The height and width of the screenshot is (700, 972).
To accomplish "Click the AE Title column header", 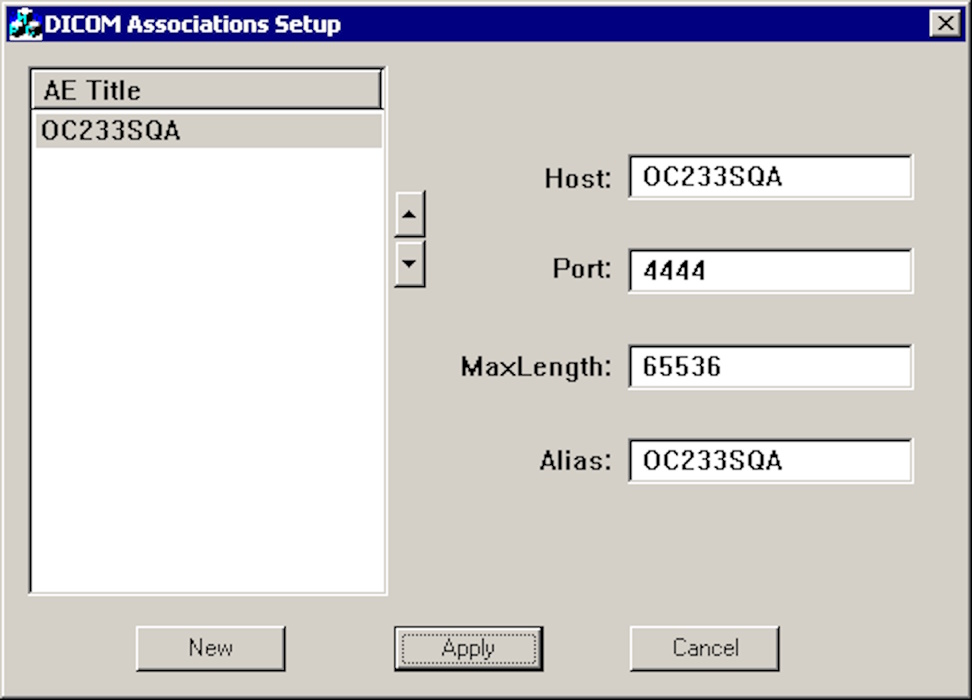I will (x=207, y=90).
